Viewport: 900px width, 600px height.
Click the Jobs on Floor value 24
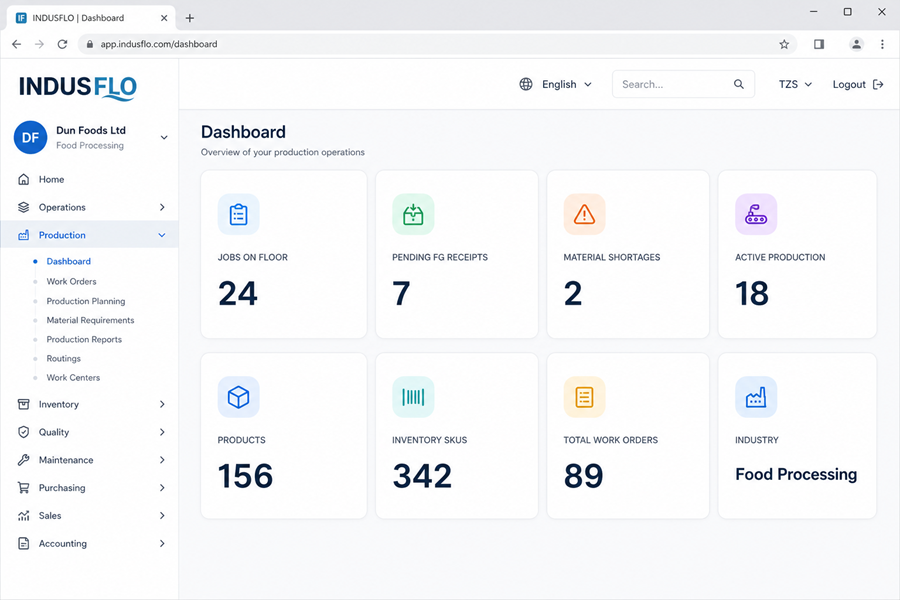(238, 293)
